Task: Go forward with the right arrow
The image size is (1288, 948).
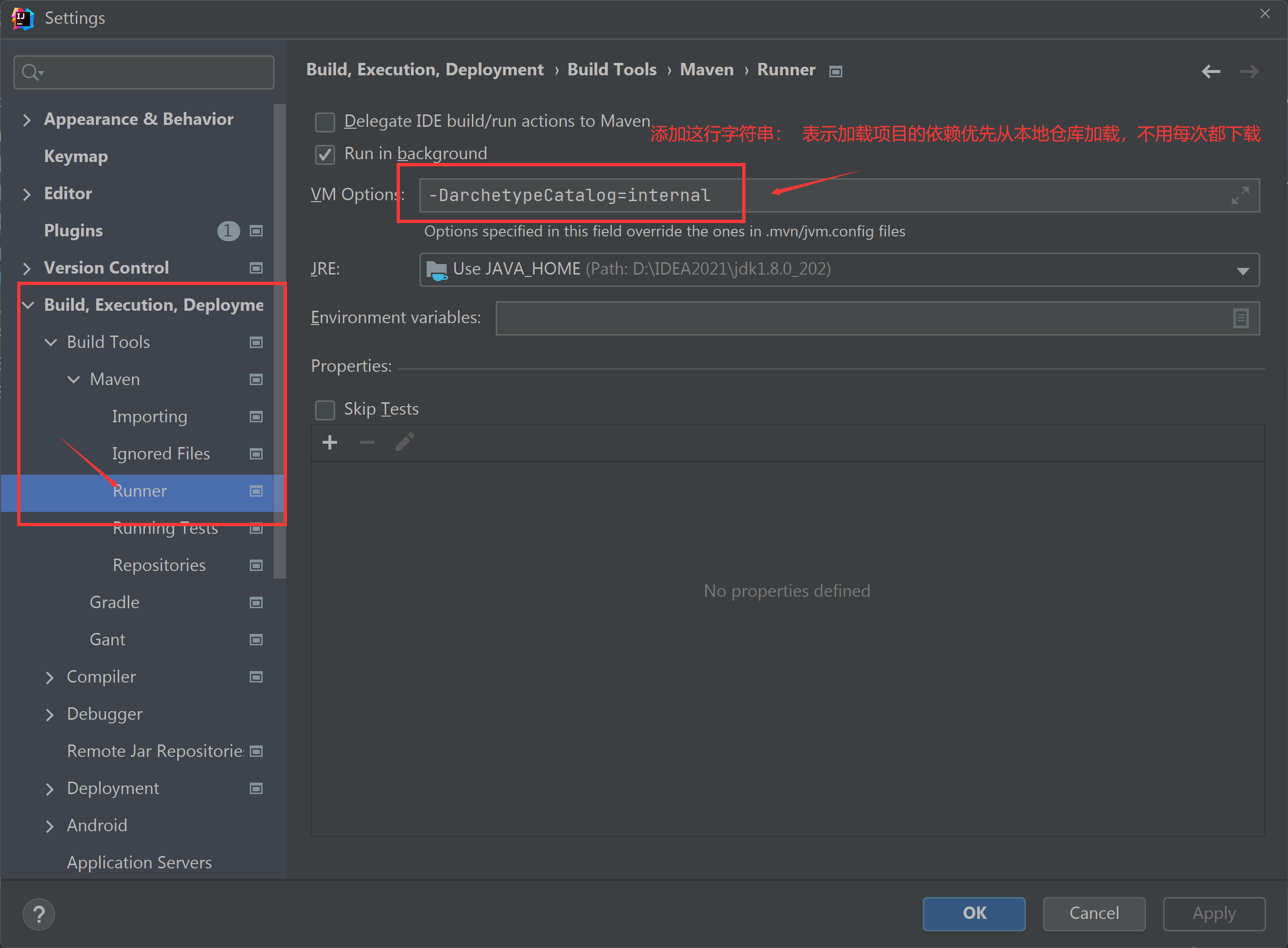Action: 1248,71
